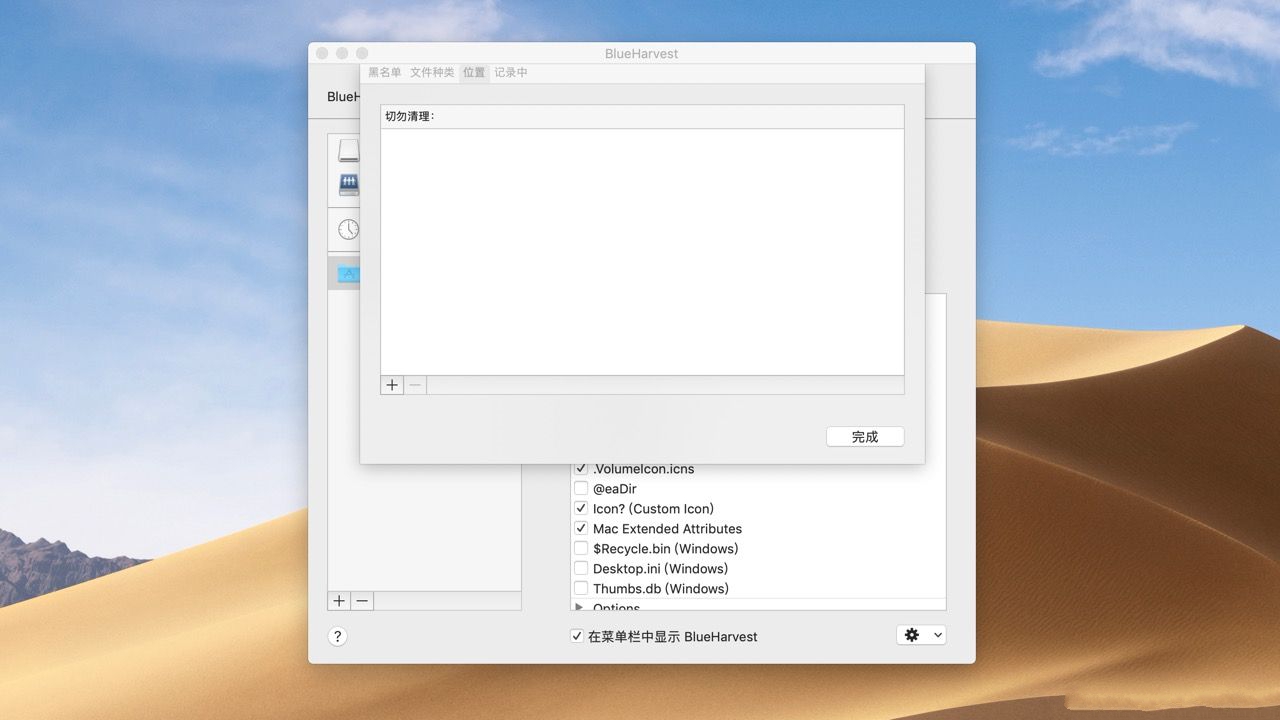Select the network volume icon in sidebar
1280x720 pixels.
349,184
